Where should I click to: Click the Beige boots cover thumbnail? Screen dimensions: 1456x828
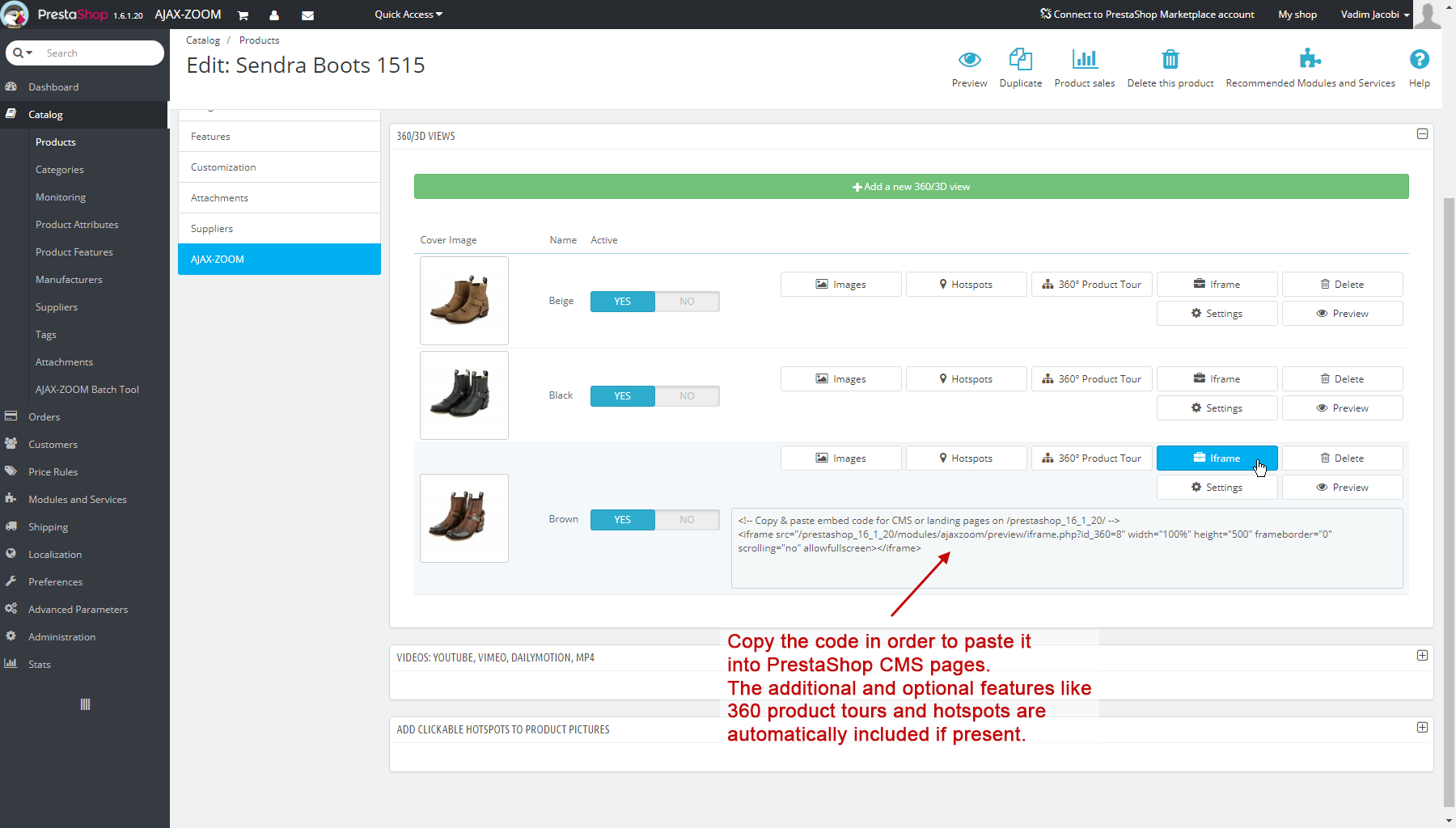point(464,301)
